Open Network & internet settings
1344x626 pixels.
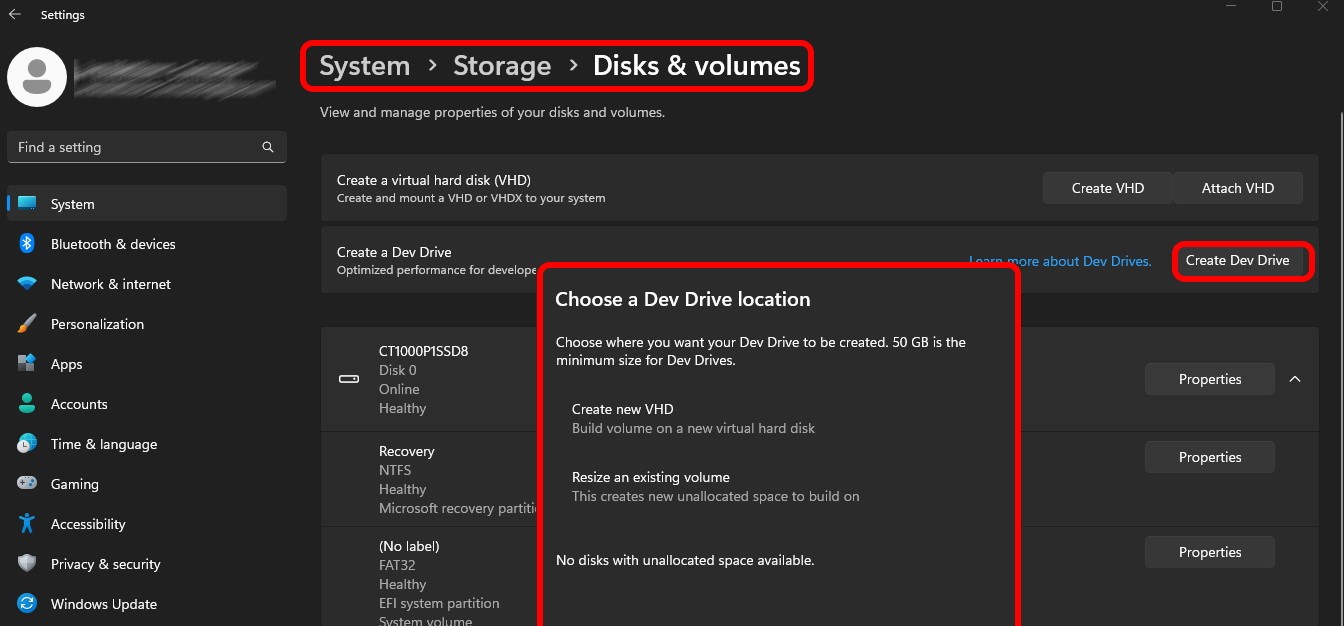[x=110, y=284]
